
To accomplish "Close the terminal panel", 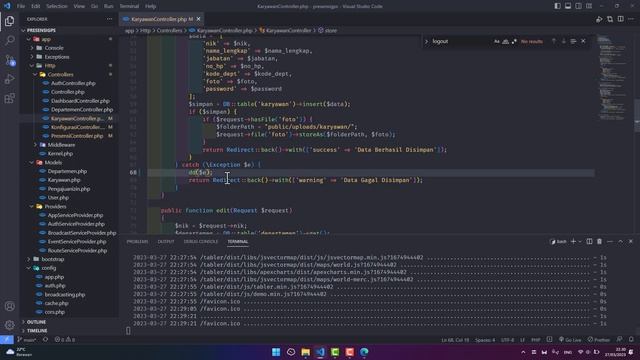I will 631,242.
